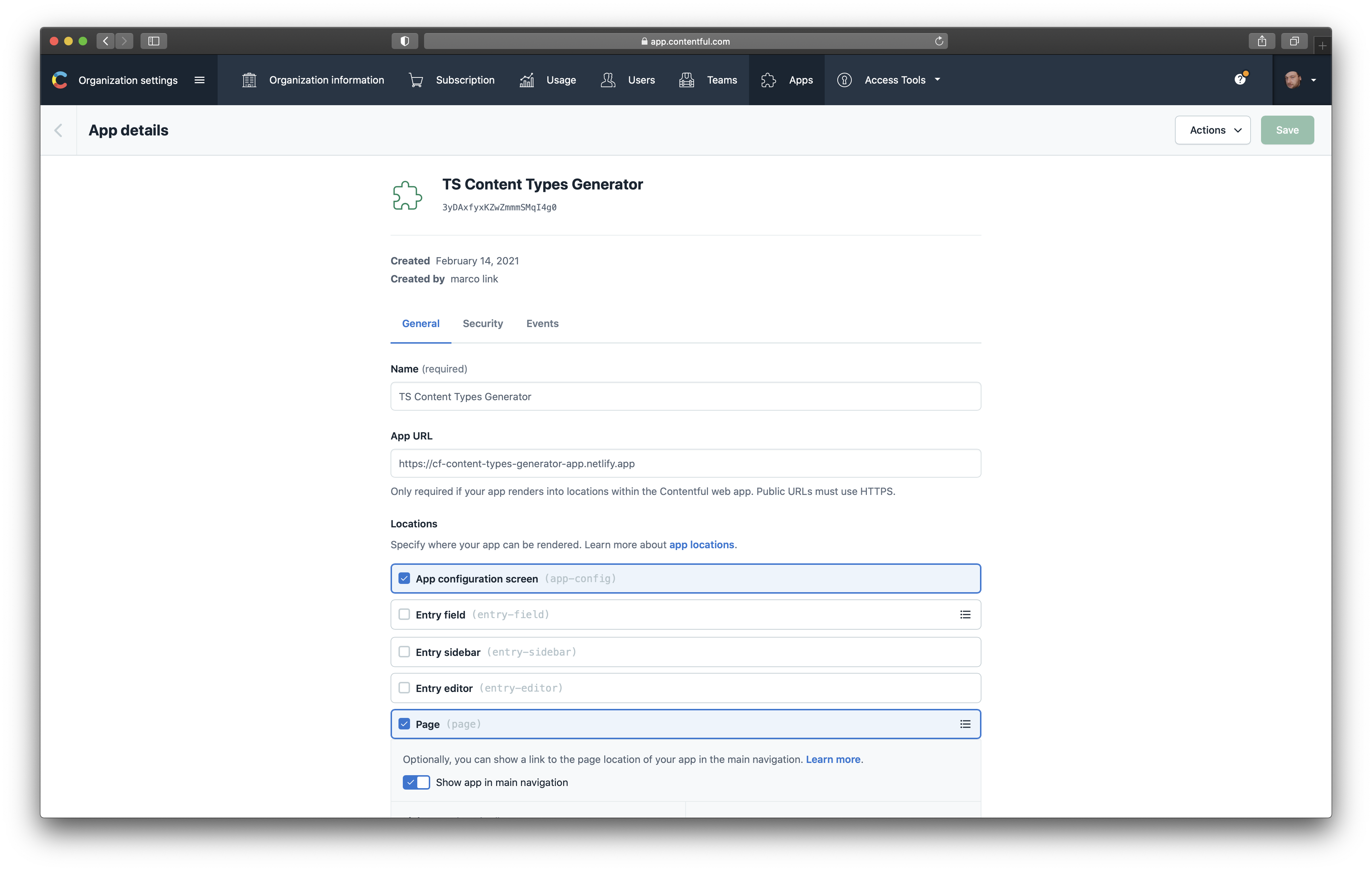Click the help question mark icon
The width and height of the screenshot is (1372, 871).
click(x=1240, y=80)
